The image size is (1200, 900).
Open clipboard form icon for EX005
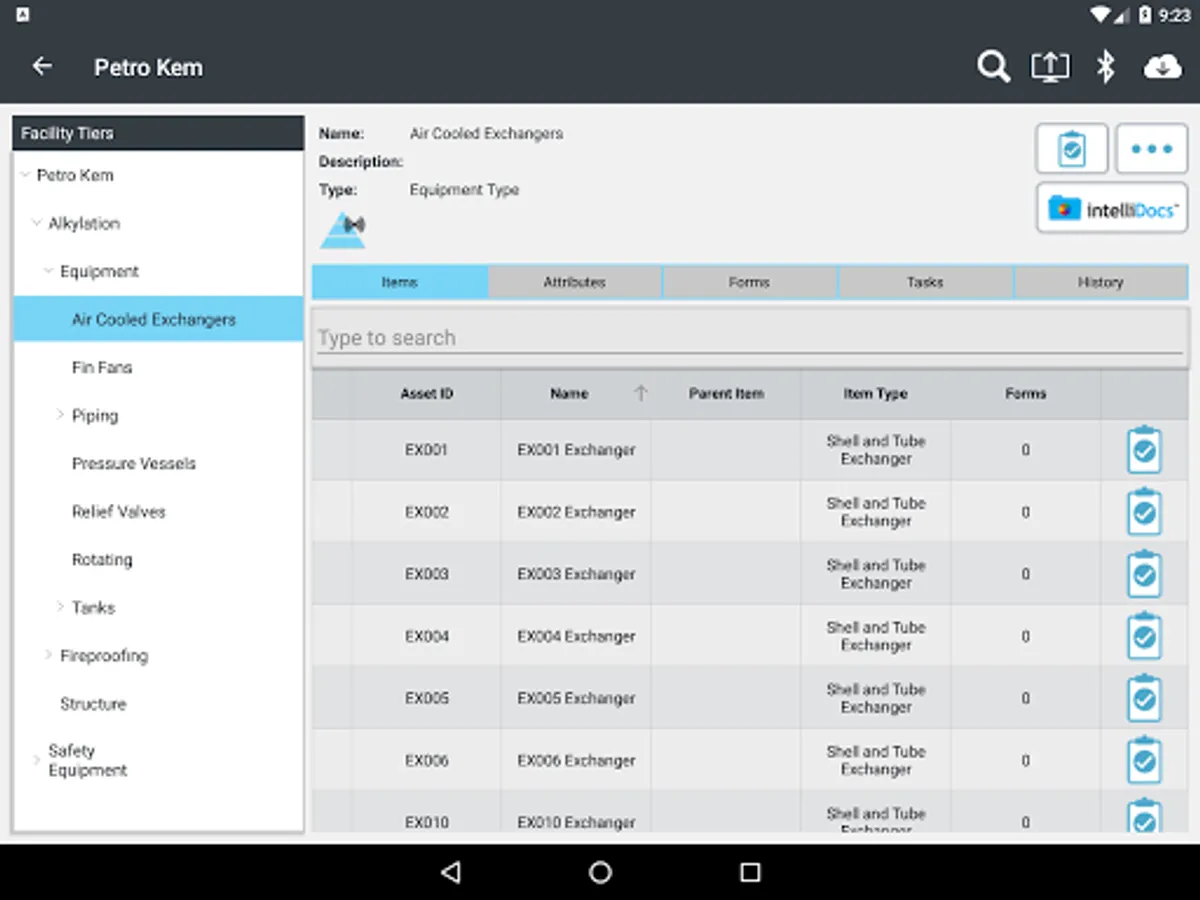click(1144, 698)
